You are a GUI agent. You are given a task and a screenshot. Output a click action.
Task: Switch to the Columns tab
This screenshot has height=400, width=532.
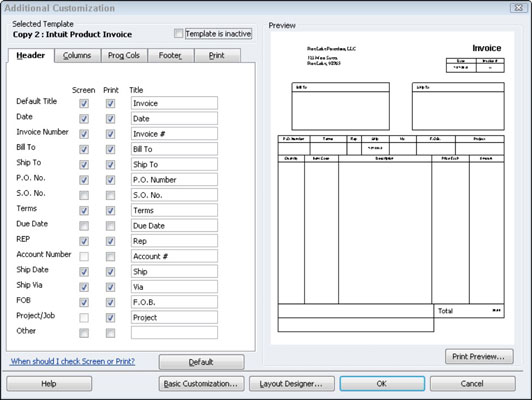77,55
